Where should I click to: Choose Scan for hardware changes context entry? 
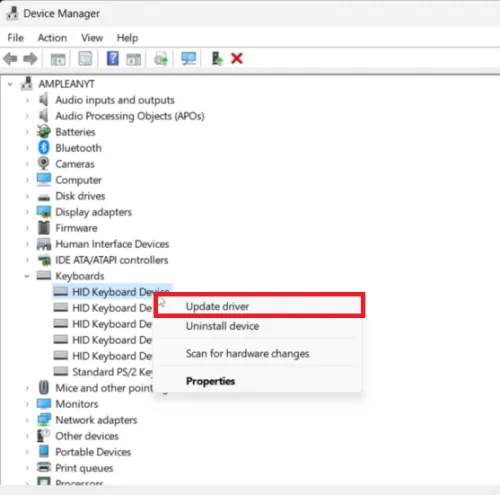259,353
